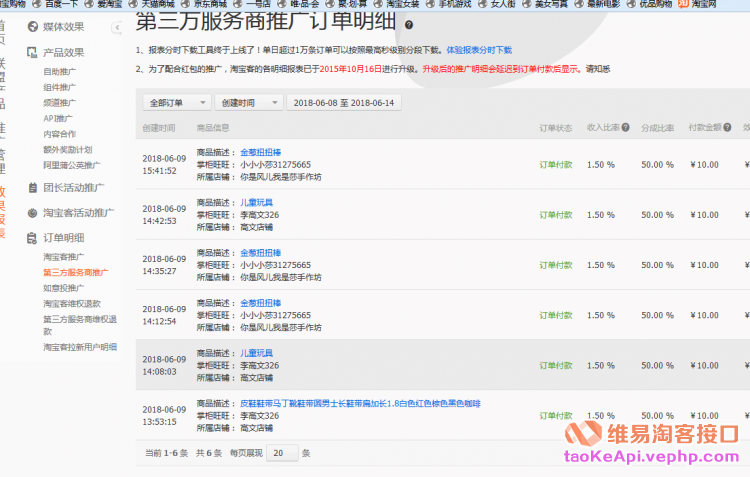Expand the 媒体效果 menu section
Viewport: 750px width, 477px height.
pyautogui.click(x=64, y=27)
